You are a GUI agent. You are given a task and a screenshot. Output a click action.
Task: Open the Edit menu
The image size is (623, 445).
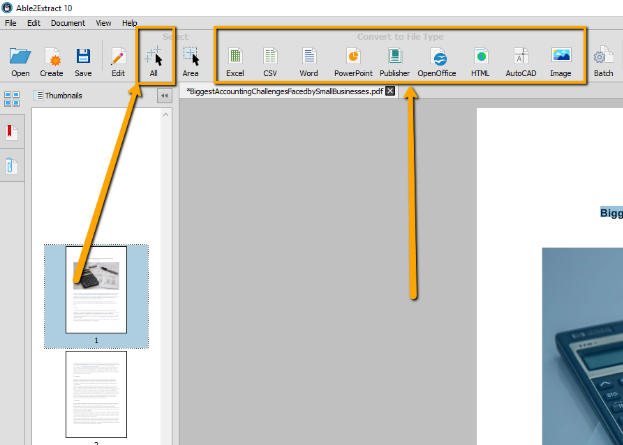click(x=34, y=23)
